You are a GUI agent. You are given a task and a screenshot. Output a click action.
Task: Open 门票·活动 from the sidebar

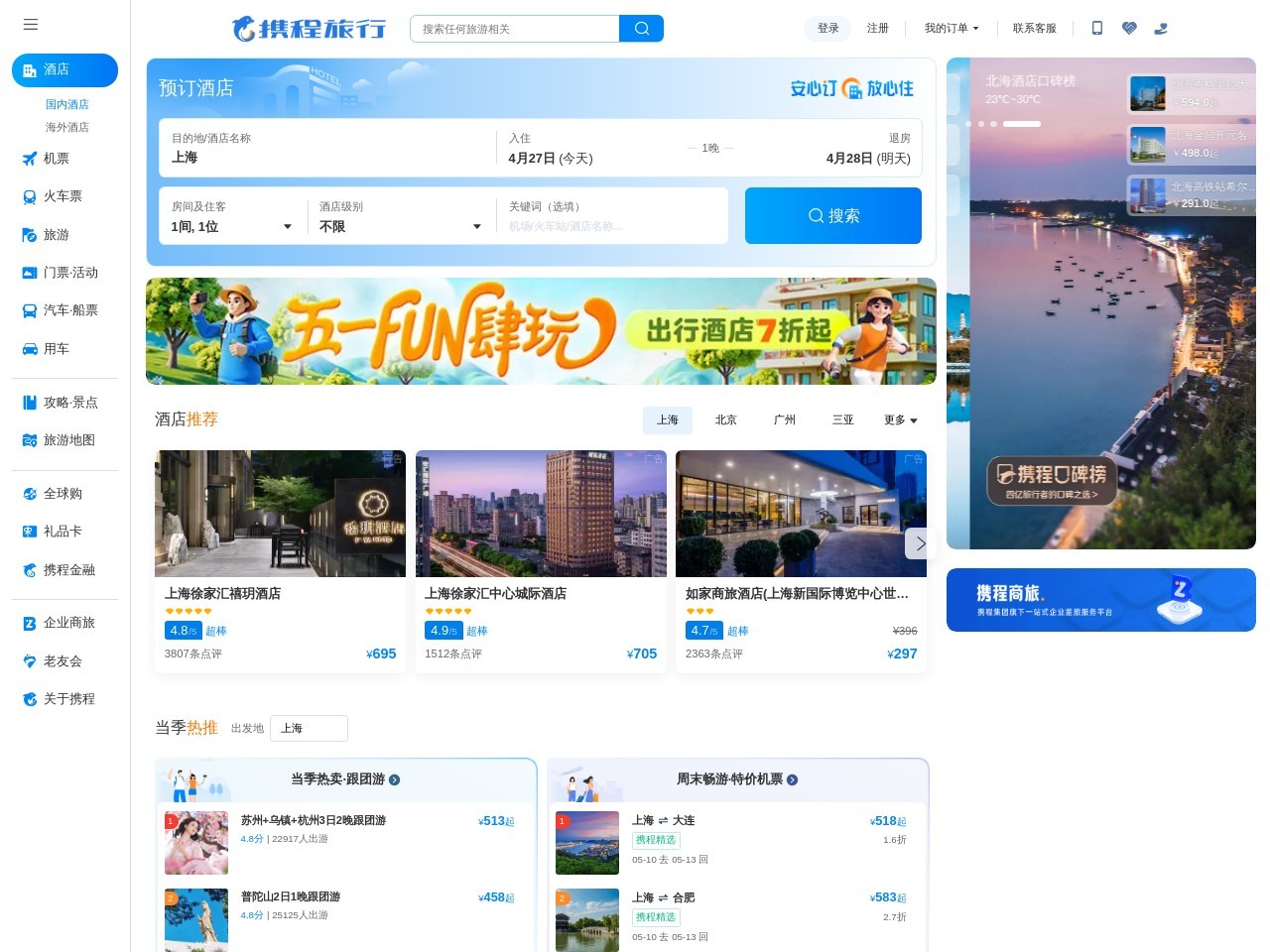point(30,273)
